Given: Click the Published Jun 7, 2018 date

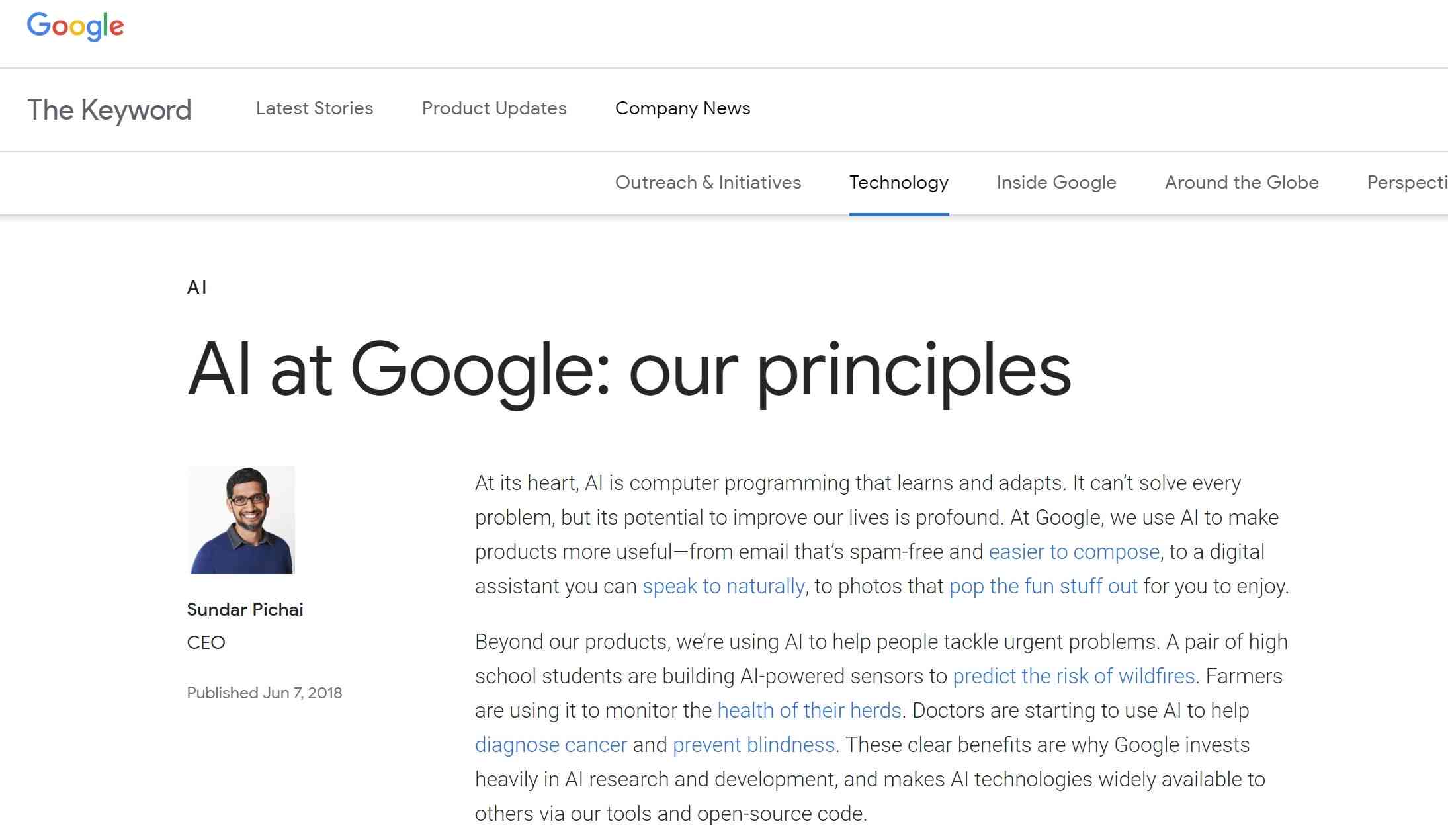Looking at the screenshot, I should coord(265,693).
